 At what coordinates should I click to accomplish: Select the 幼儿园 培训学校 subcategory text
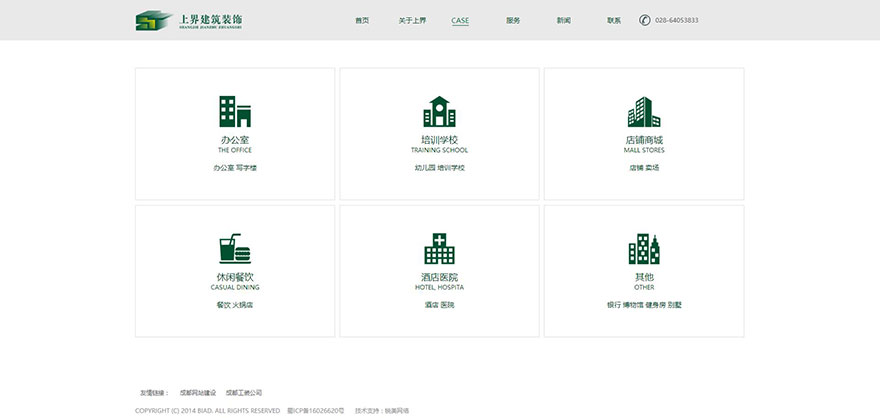(x=439, y=168)
